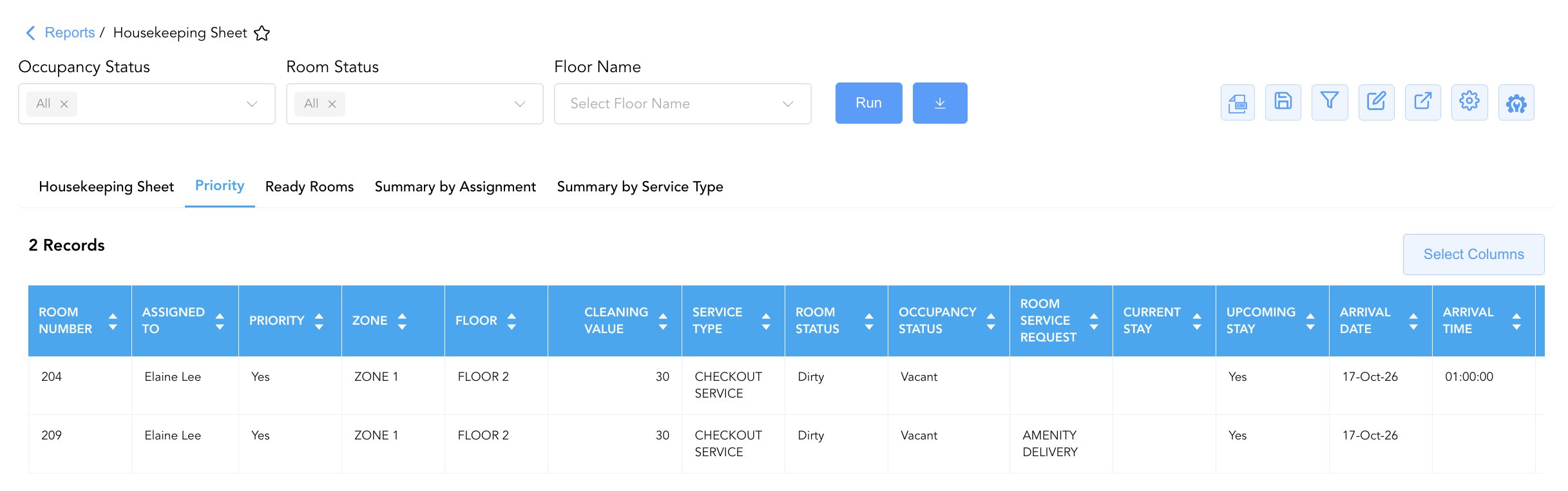Viewport: 1568px width, 491px height.
Task: Click the pencil edit report icon
Action: coord(1377,102)
